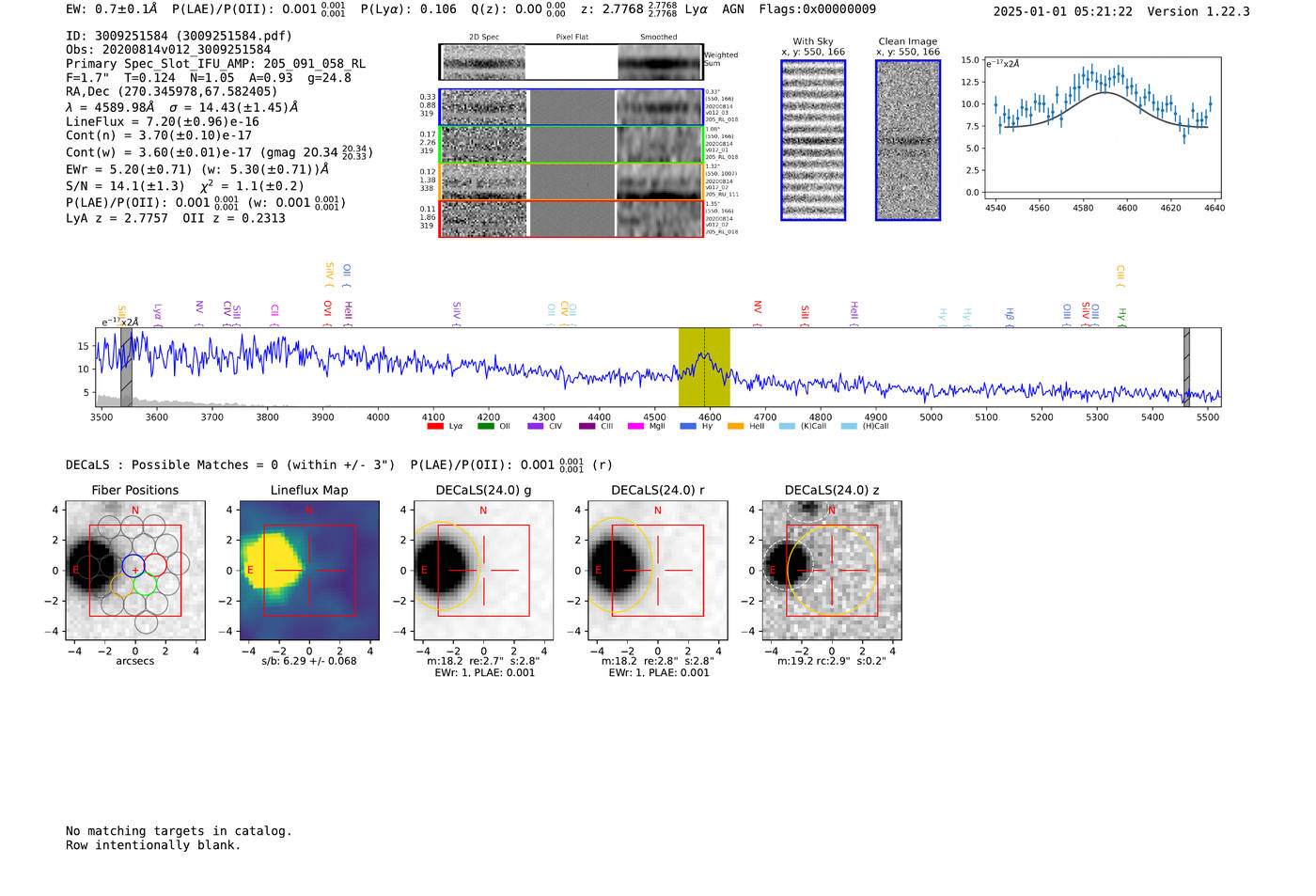Image resolution: width=1316 pixels, height=896 pixels.
Task: Click the Clean Image cutout
Action: tap(908, 140)
